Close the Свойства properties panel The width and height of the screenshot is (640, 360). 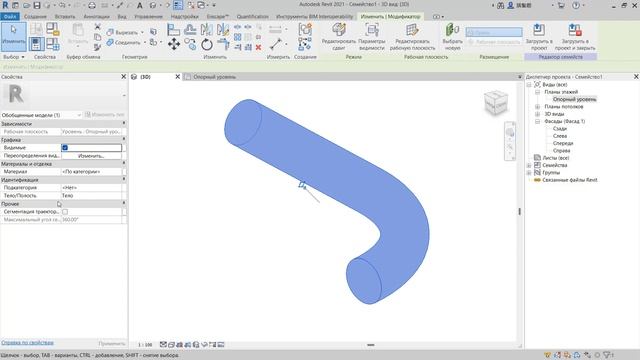124,77
